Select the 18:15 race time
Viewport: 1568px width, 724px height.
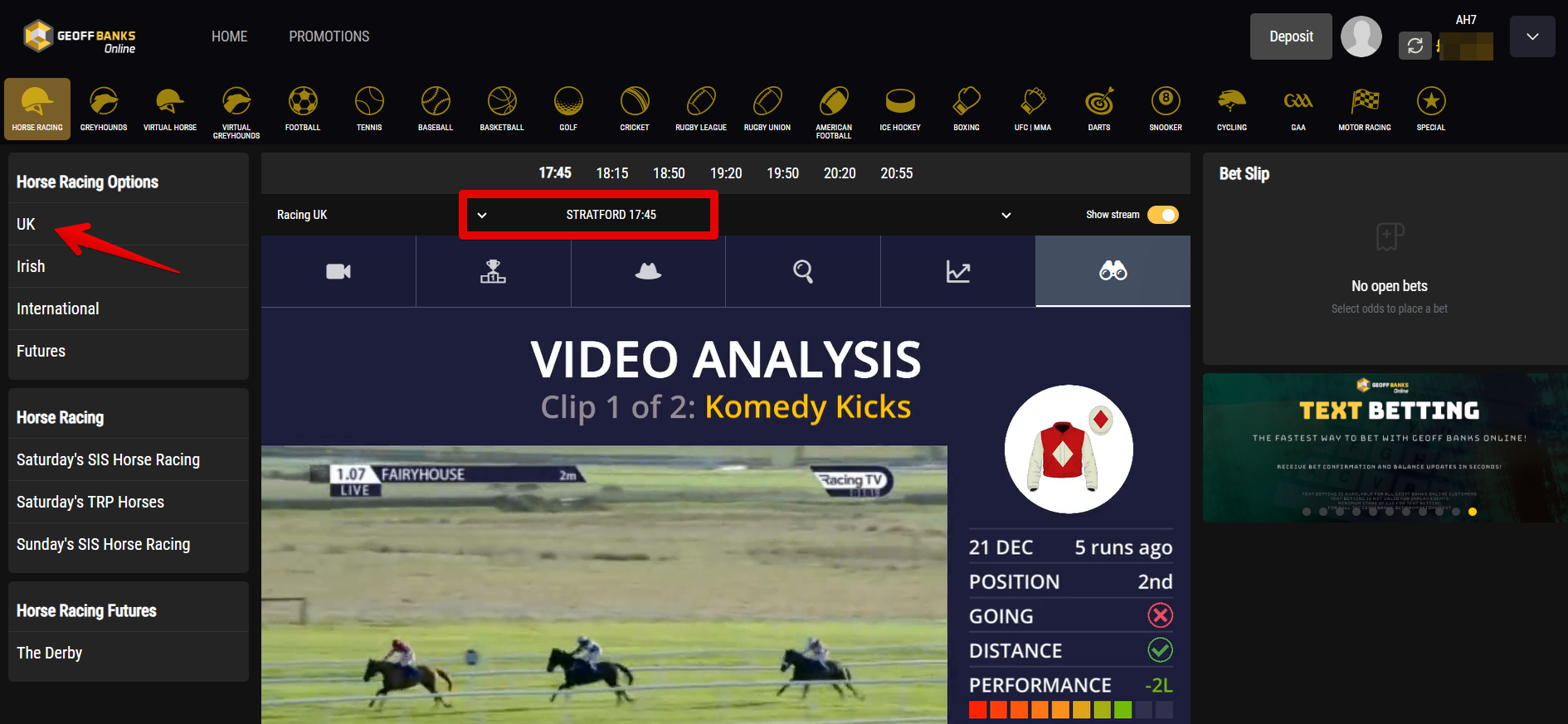[612, 172]
